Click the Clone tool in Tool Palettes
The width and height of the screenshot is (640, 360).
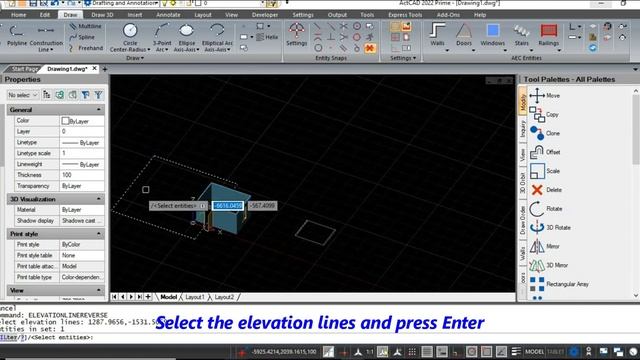click(544, 133)
